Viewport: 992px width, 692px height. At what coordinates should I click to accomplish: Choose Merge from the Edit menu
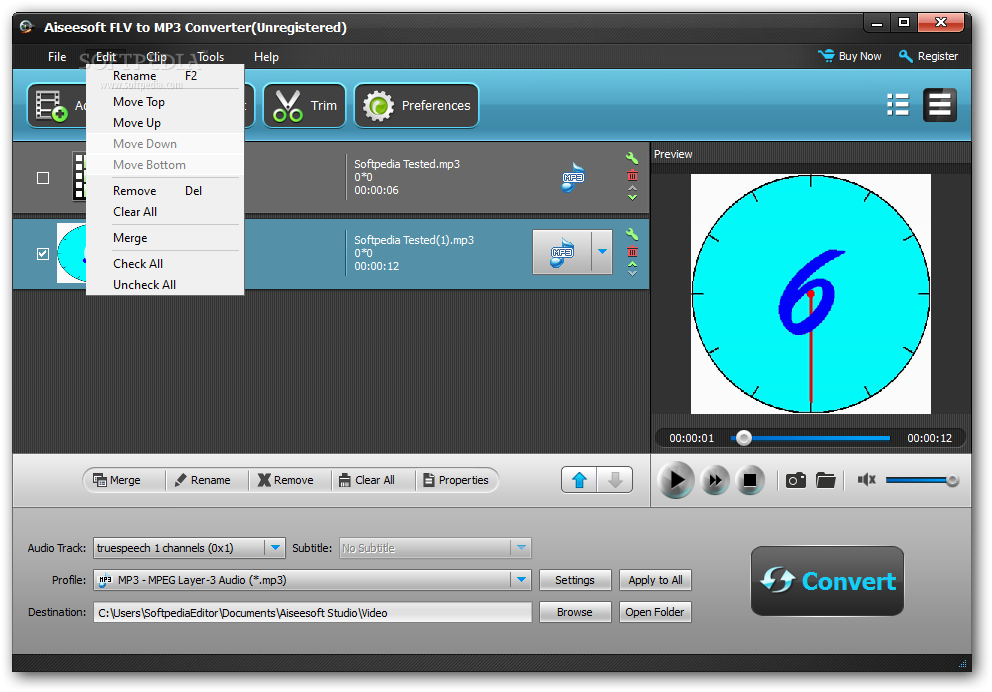point(165,238)
